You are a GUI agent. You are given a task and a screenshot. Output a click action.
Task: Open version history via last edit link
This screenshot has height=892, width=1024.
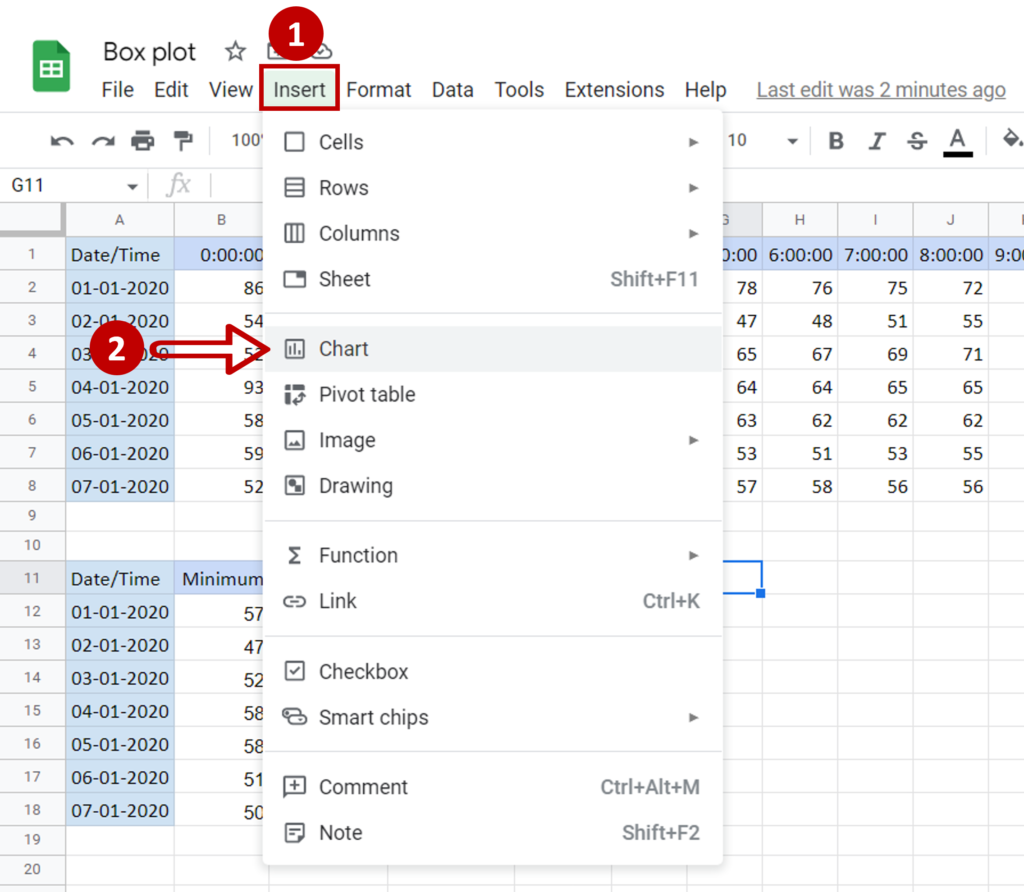880,89
